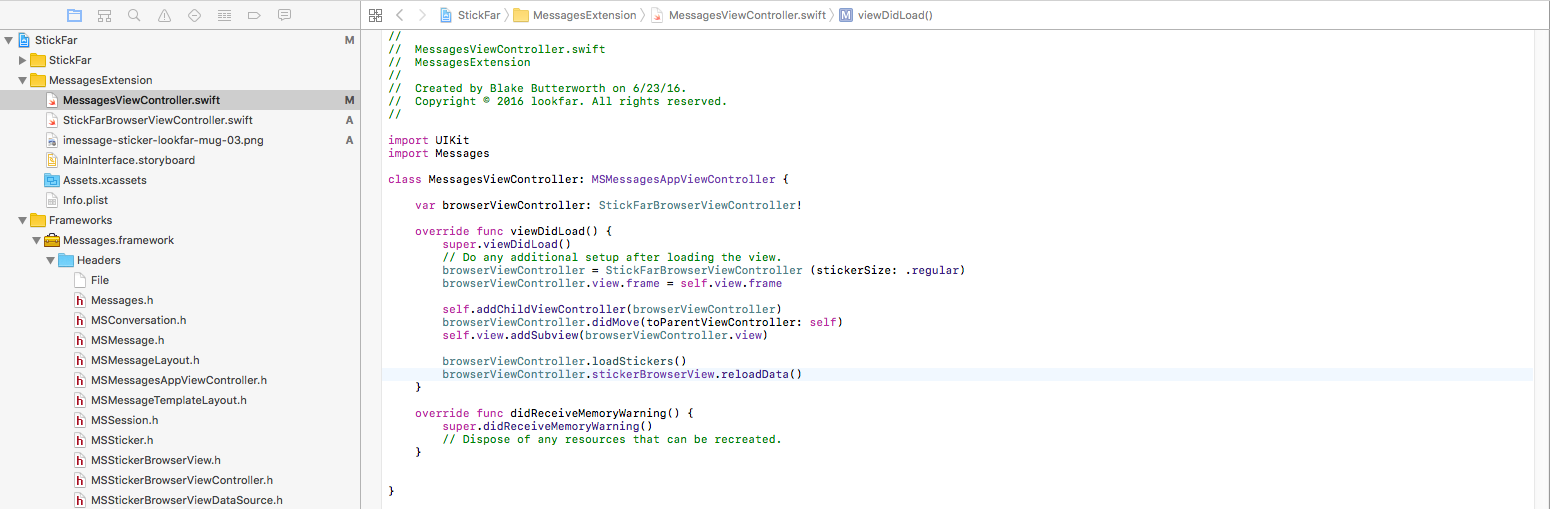Open the Project navigator folder icon
Image resolution: width=1550 pixels, height=509 pixels.
(74, 15)
